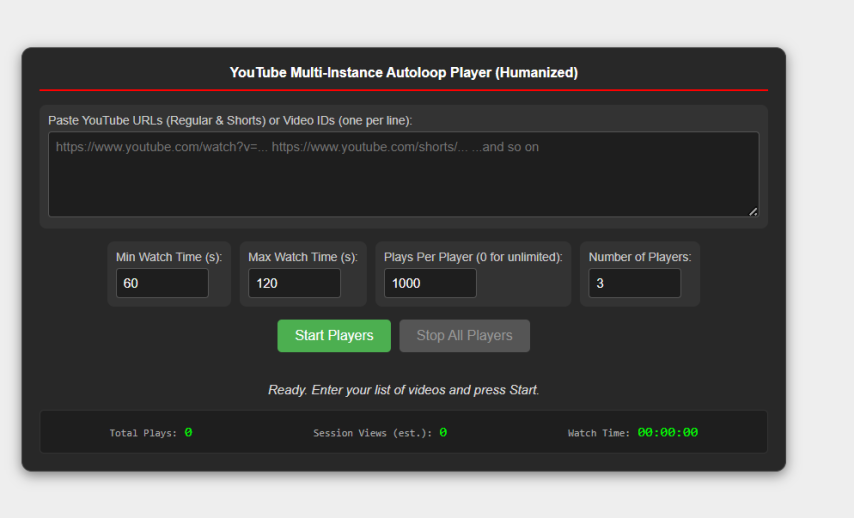Click the Plays Per Player input field

[x=430, y=283]
